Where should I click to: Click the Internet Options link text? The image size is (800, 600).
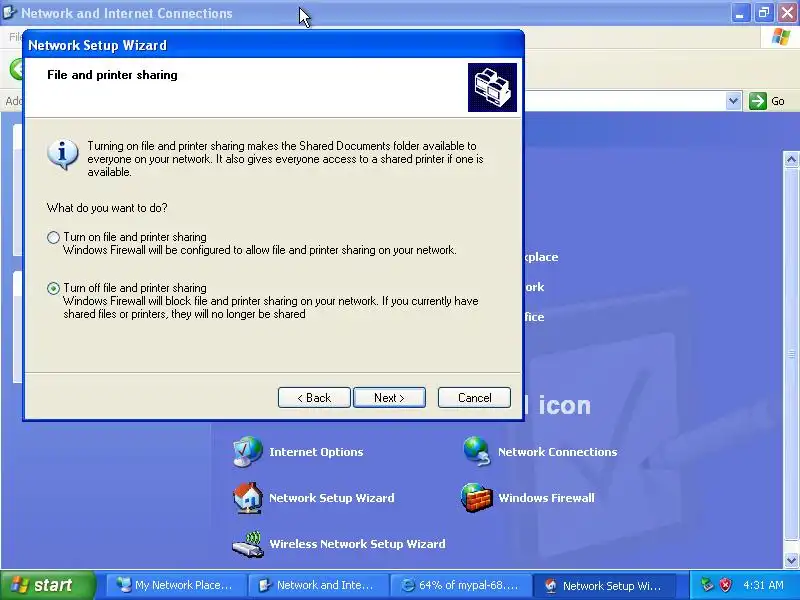[x=316, y=452]
